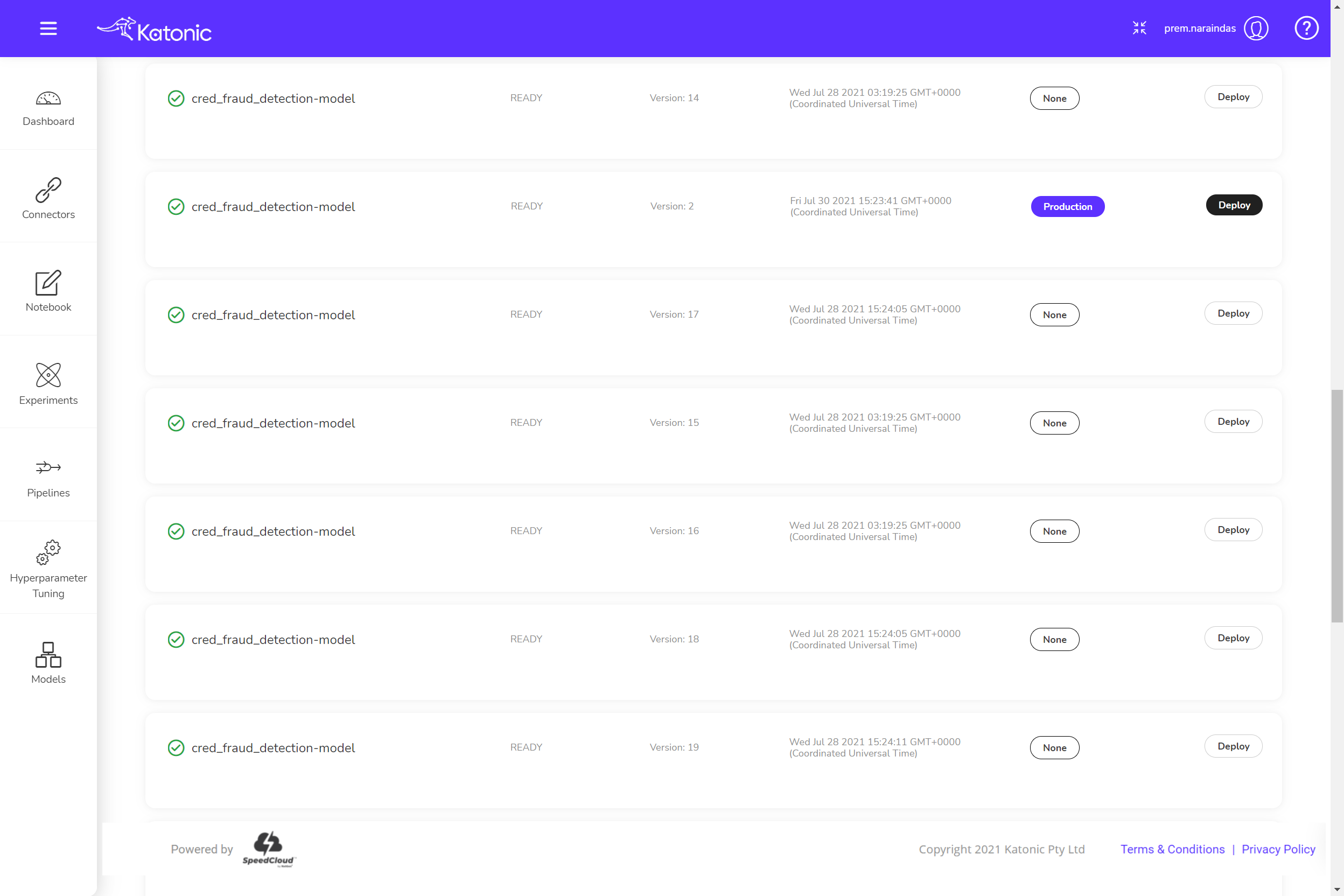The height and width of the screenshot is (896, 1344).
Task: Open Hyperparameter Tuning section
Action: pos(48,569)
